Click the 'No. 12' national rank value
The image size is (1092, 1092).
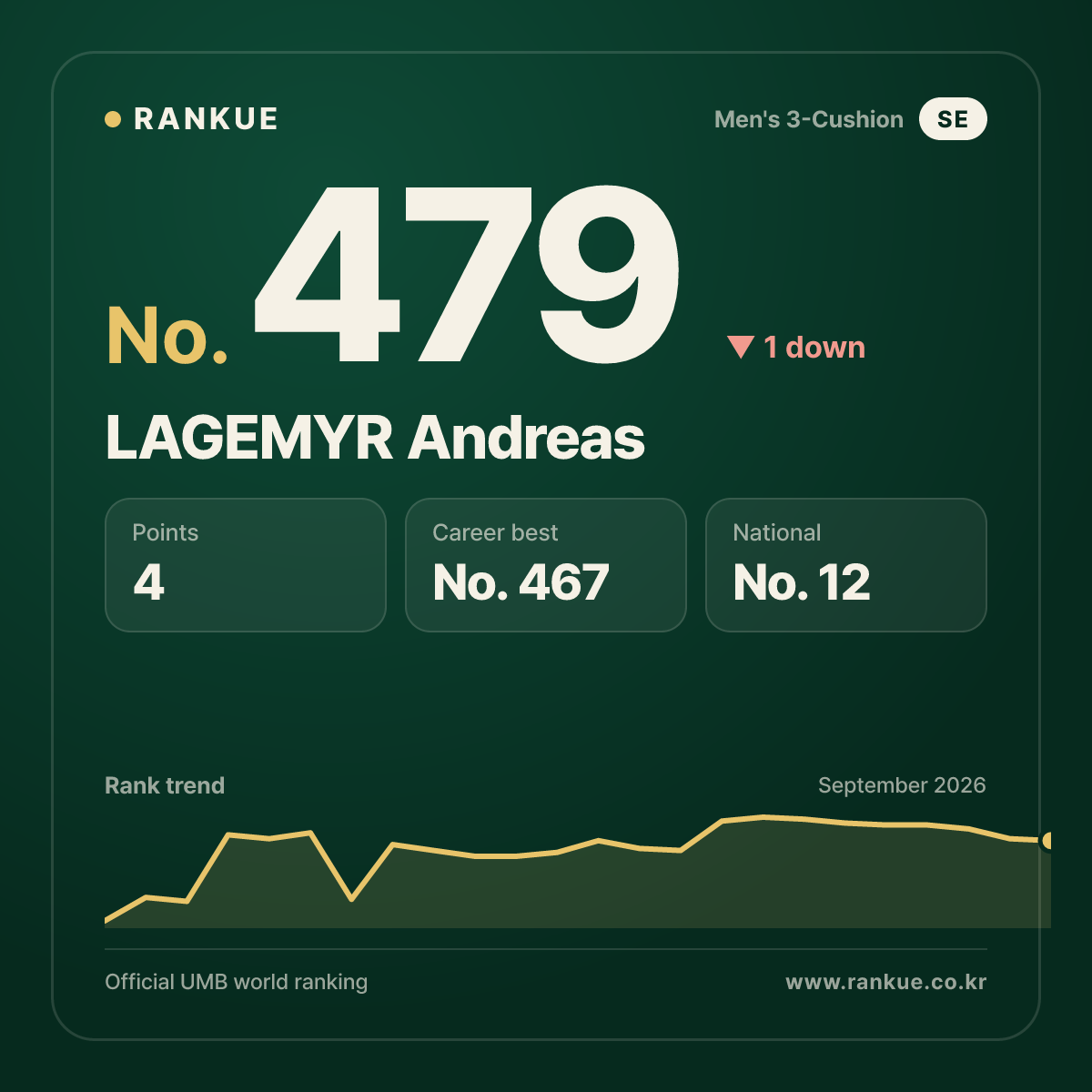[x=802, y=582]
